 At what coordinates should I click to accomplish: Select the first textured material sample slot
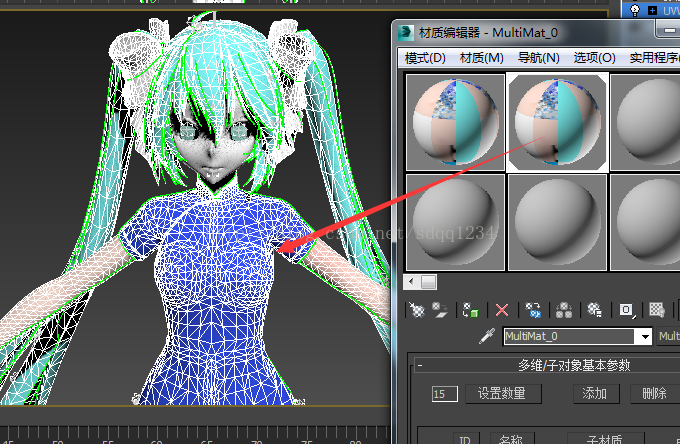click(455, 122)
